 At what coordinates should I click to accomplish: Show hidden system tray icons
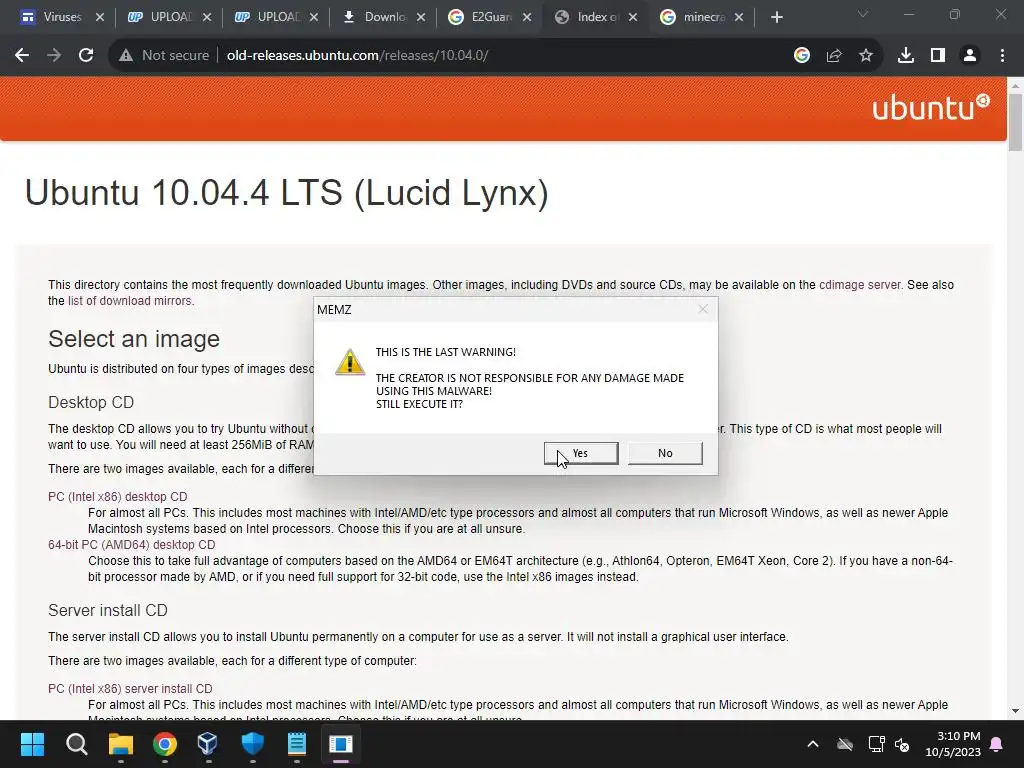pyautogui.click(x=812, y=744)
